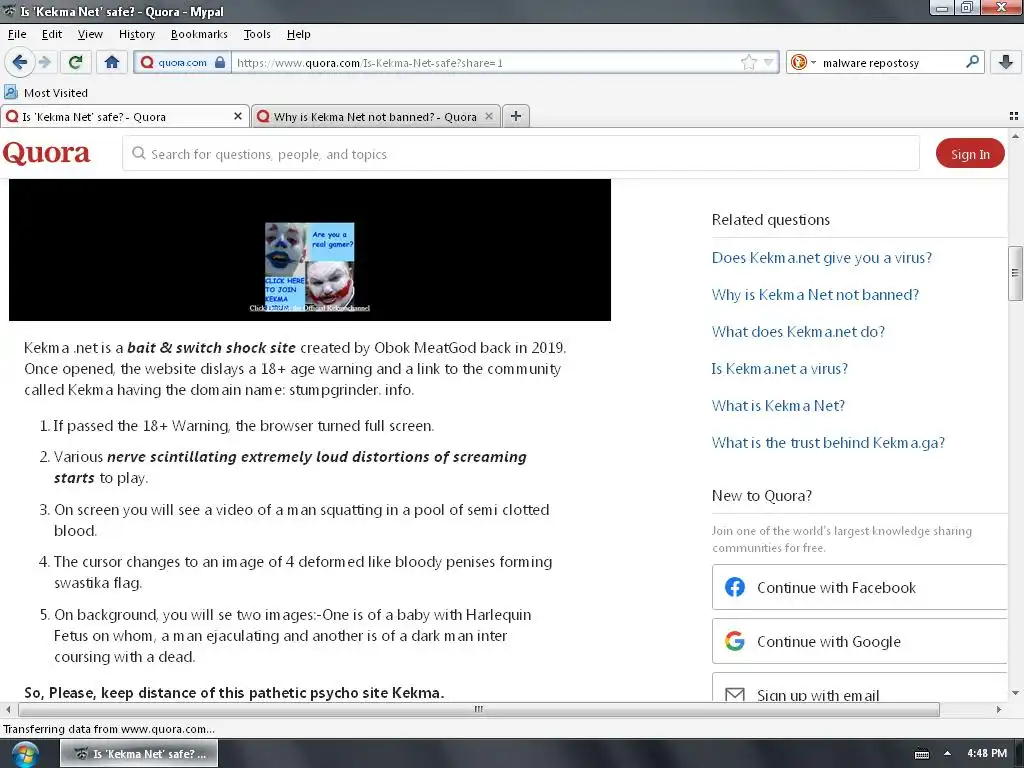Bookmark this page with the star
Image resolution: width=1024 pixels, height=768 pixels.
click(x=748, y=63)
